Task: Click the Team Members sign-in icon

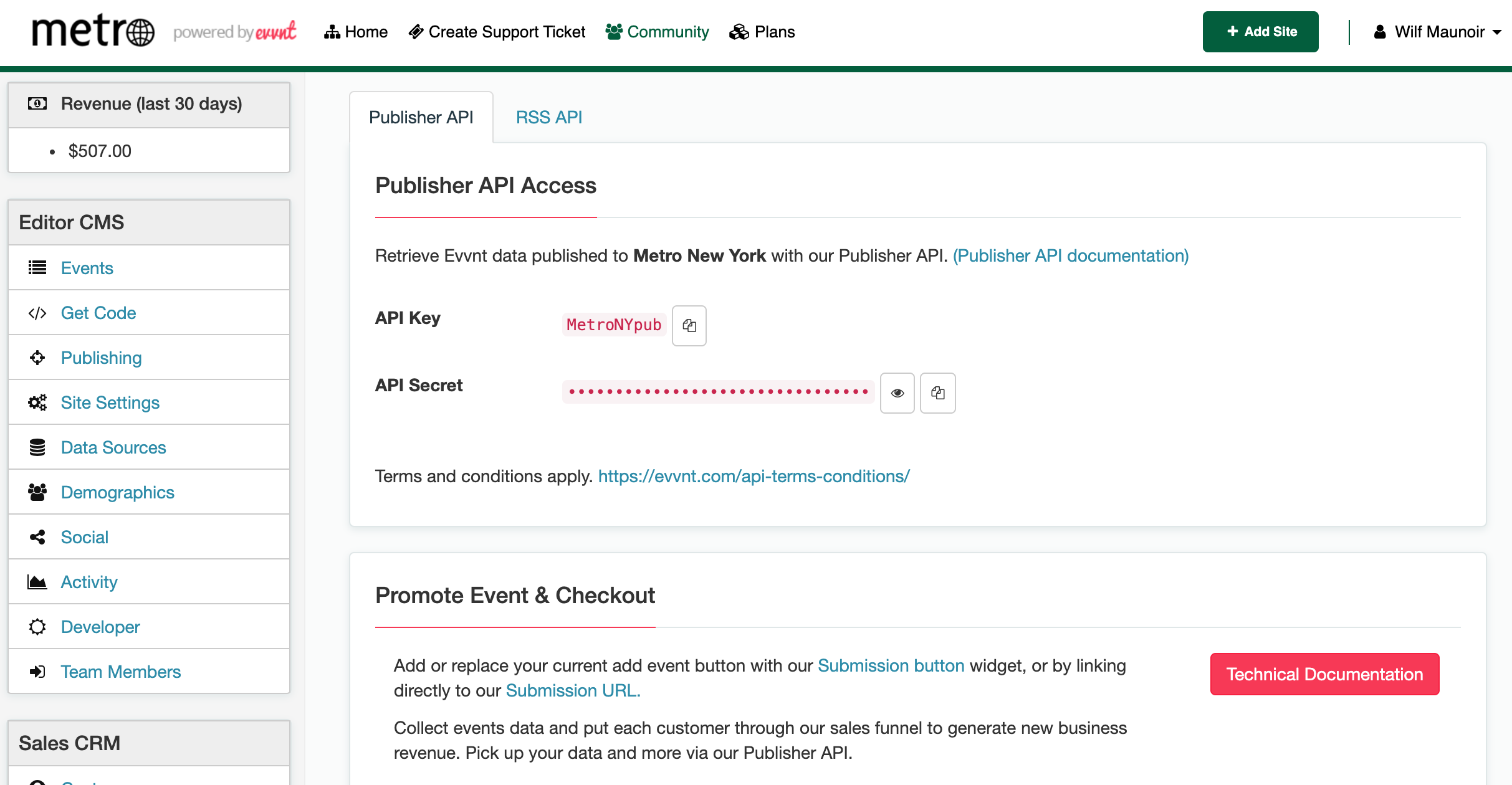Action: (37, 672)
